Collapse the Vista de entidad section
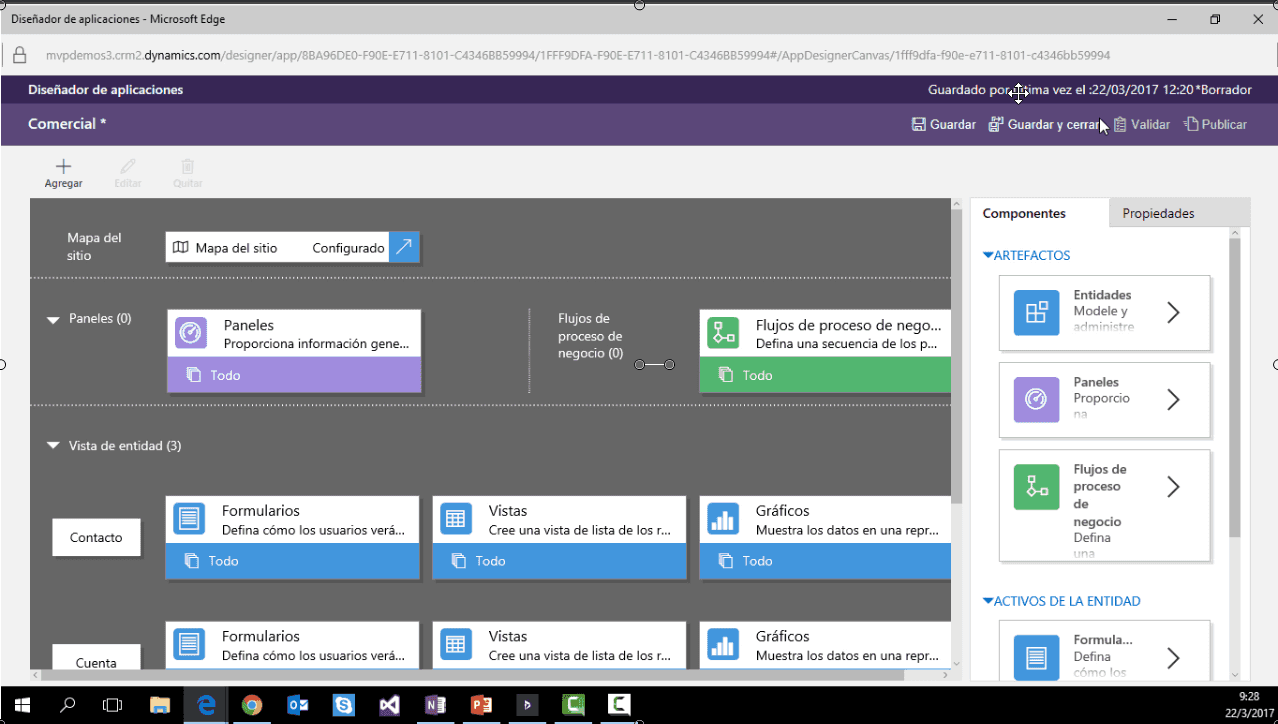Viewport: 1278px width, 724px height. click(x=54, y=447)
